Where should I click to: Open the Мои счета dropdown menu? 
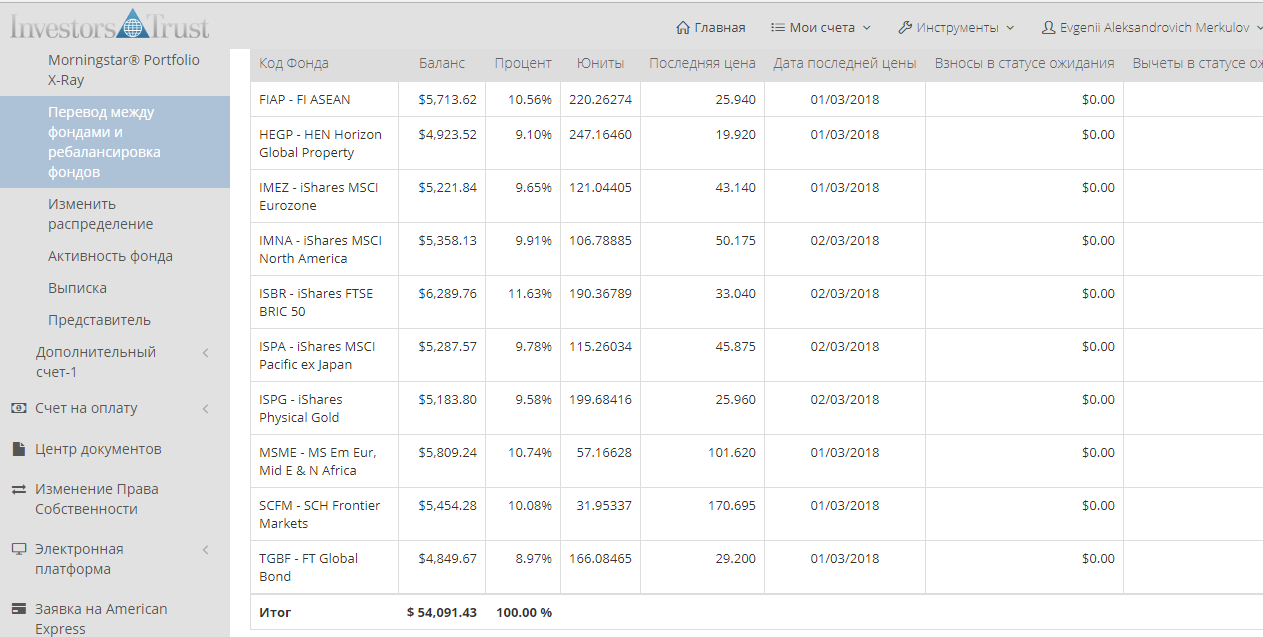(x=821, y=28)
